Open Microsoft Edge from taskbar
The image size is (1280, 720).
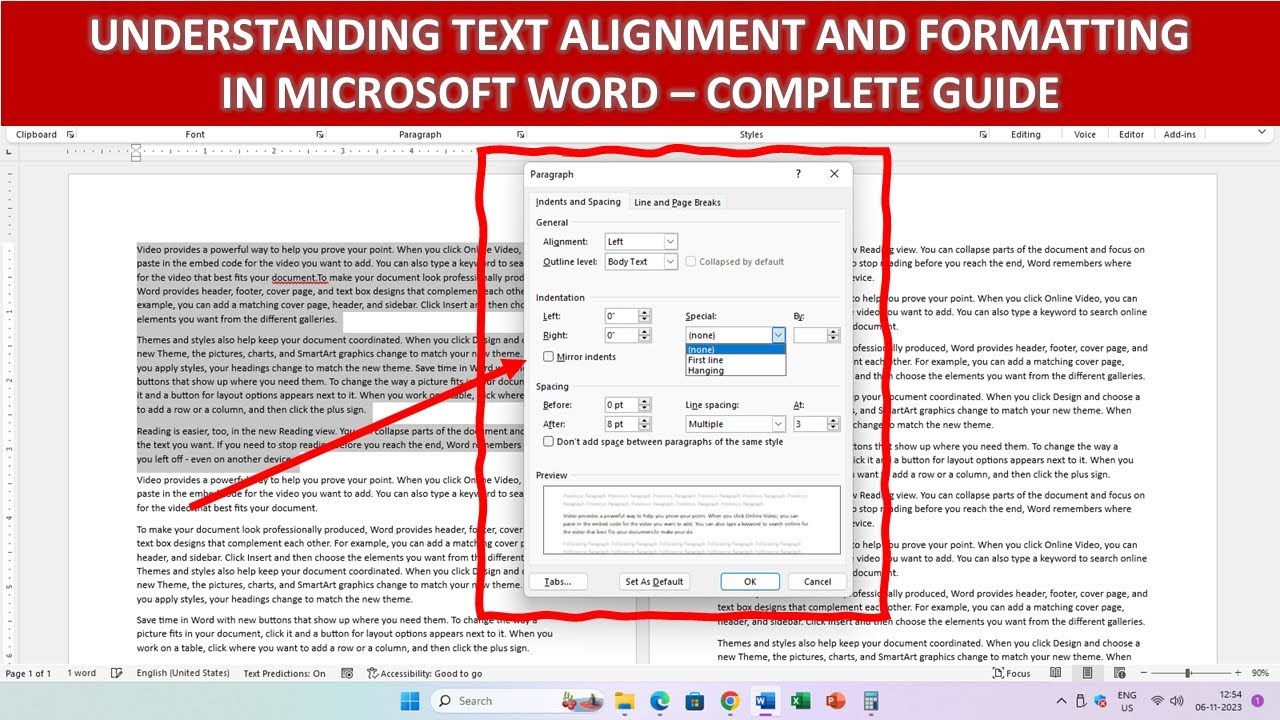click(x=660, y=701)
